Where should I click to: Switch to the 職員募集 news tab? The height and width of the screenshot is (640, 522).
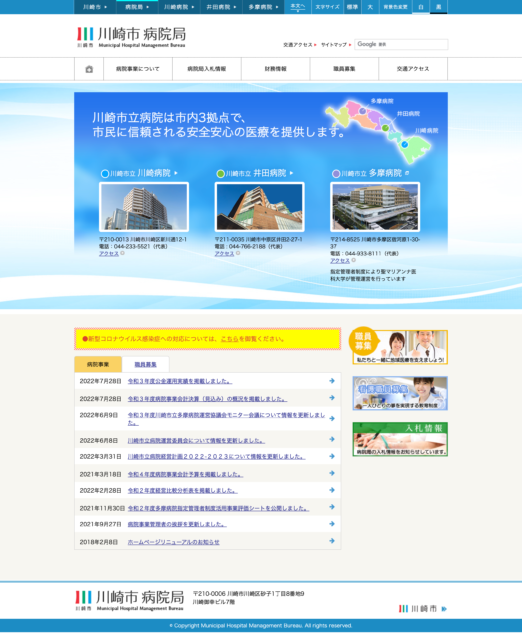point(145,364)
